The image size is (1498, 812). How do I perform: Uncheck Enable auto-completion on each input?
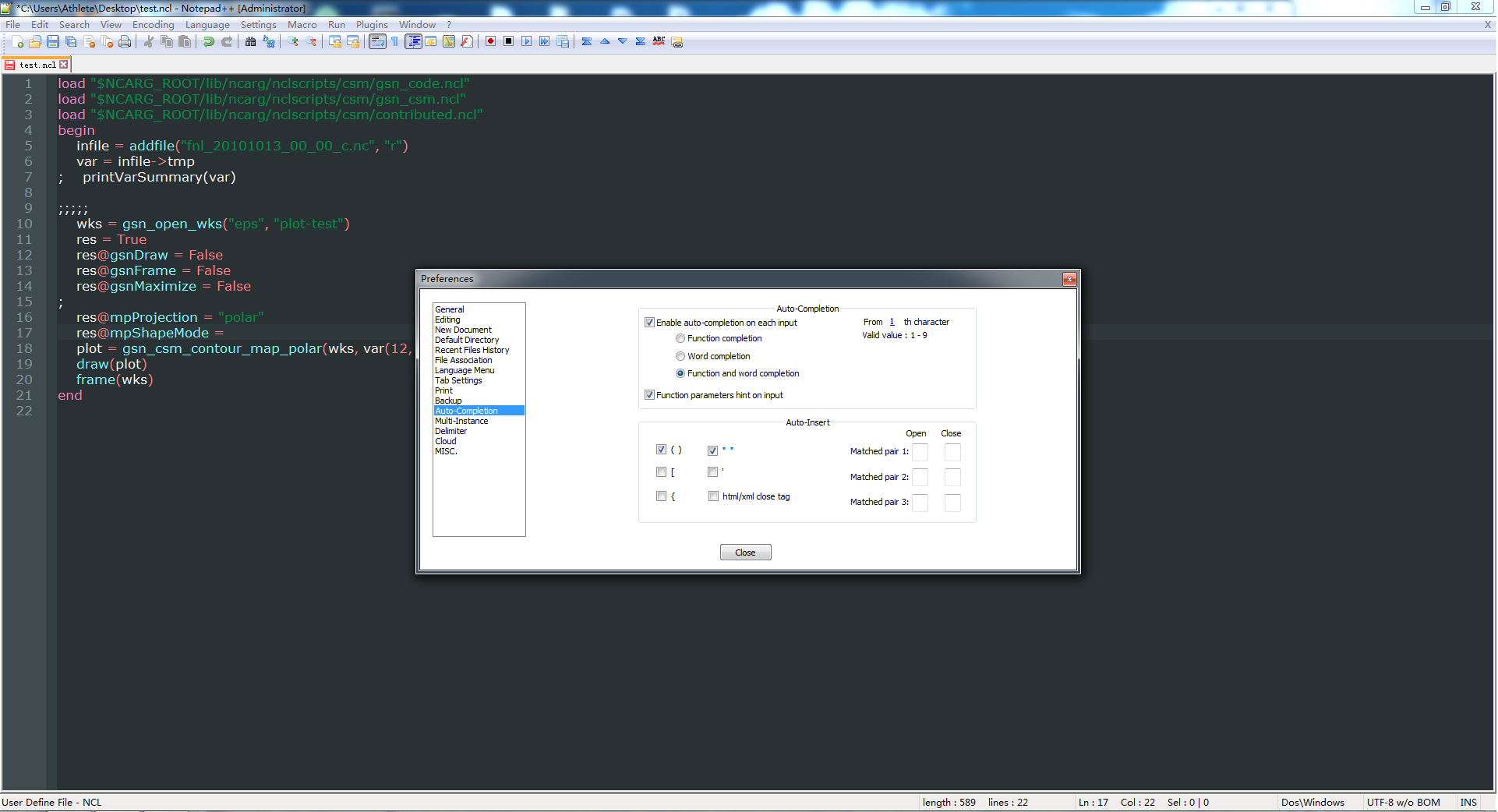tap(649, 323)
